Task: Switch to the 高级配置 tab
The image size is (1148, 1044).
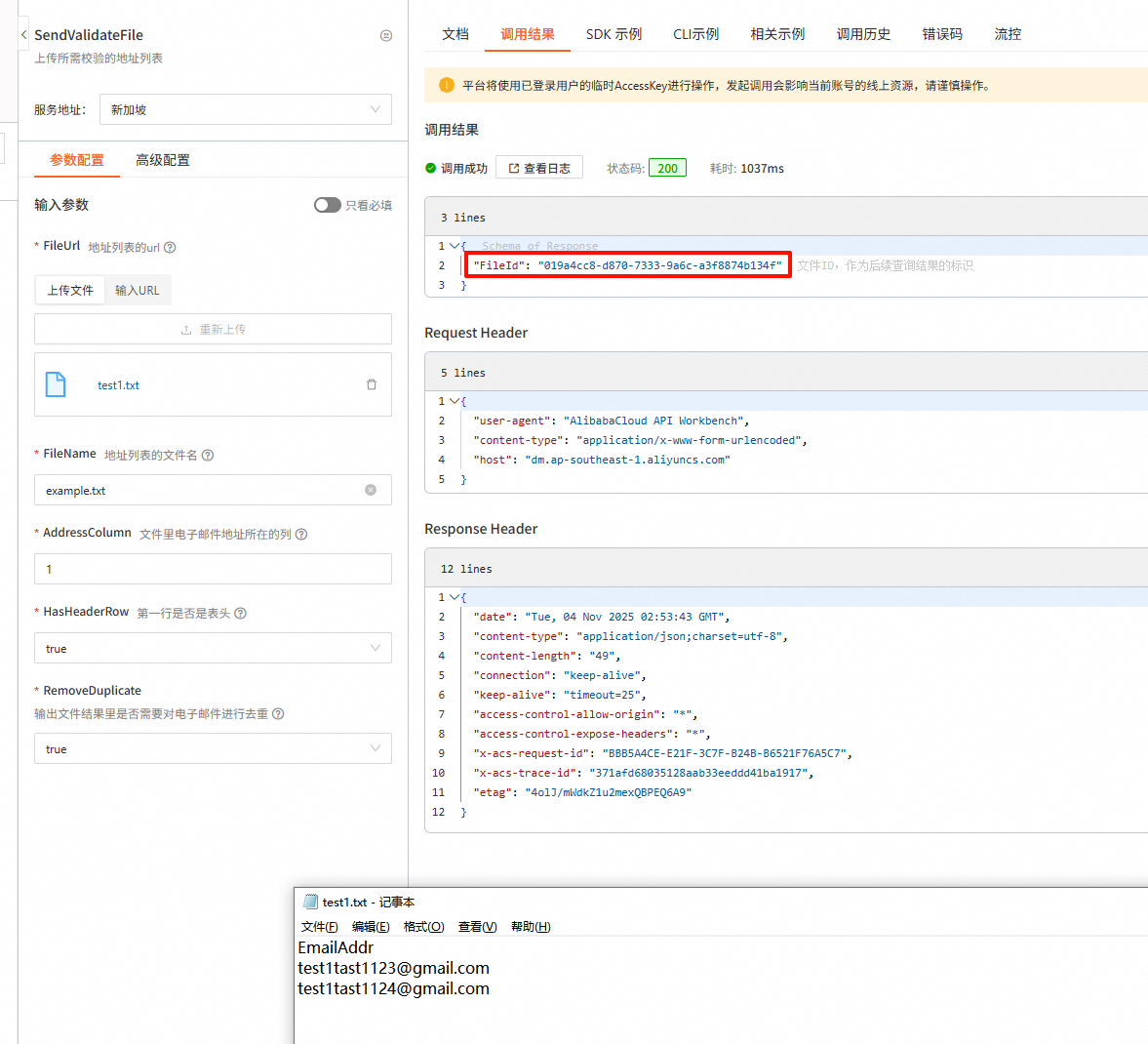Action: pyautogui.click(x=163, y=160)
